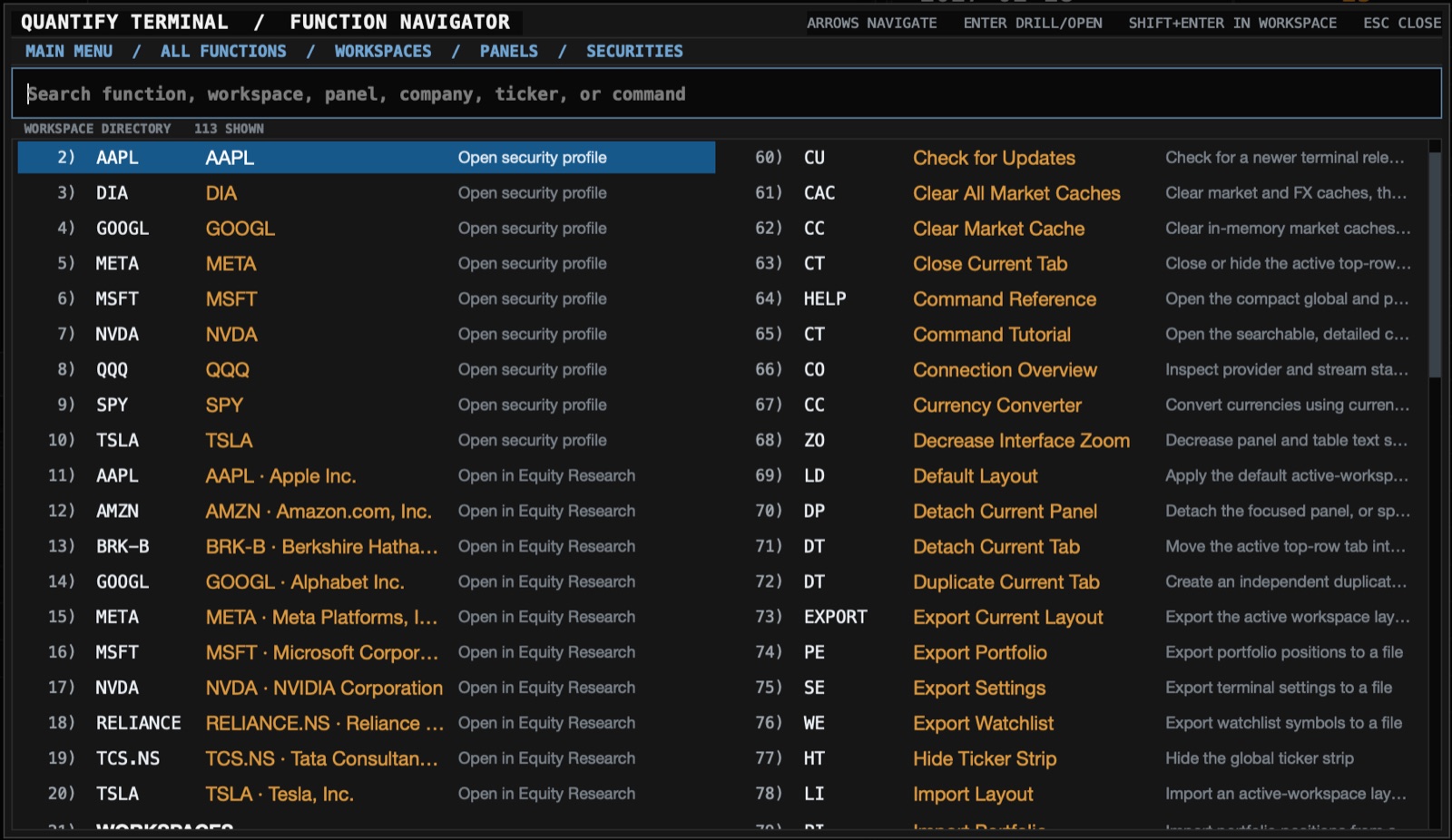Open NVDA · NVIDIA Corporation row
The height and width of the screenshot is (840, 1452).
(x=367, y=688)
